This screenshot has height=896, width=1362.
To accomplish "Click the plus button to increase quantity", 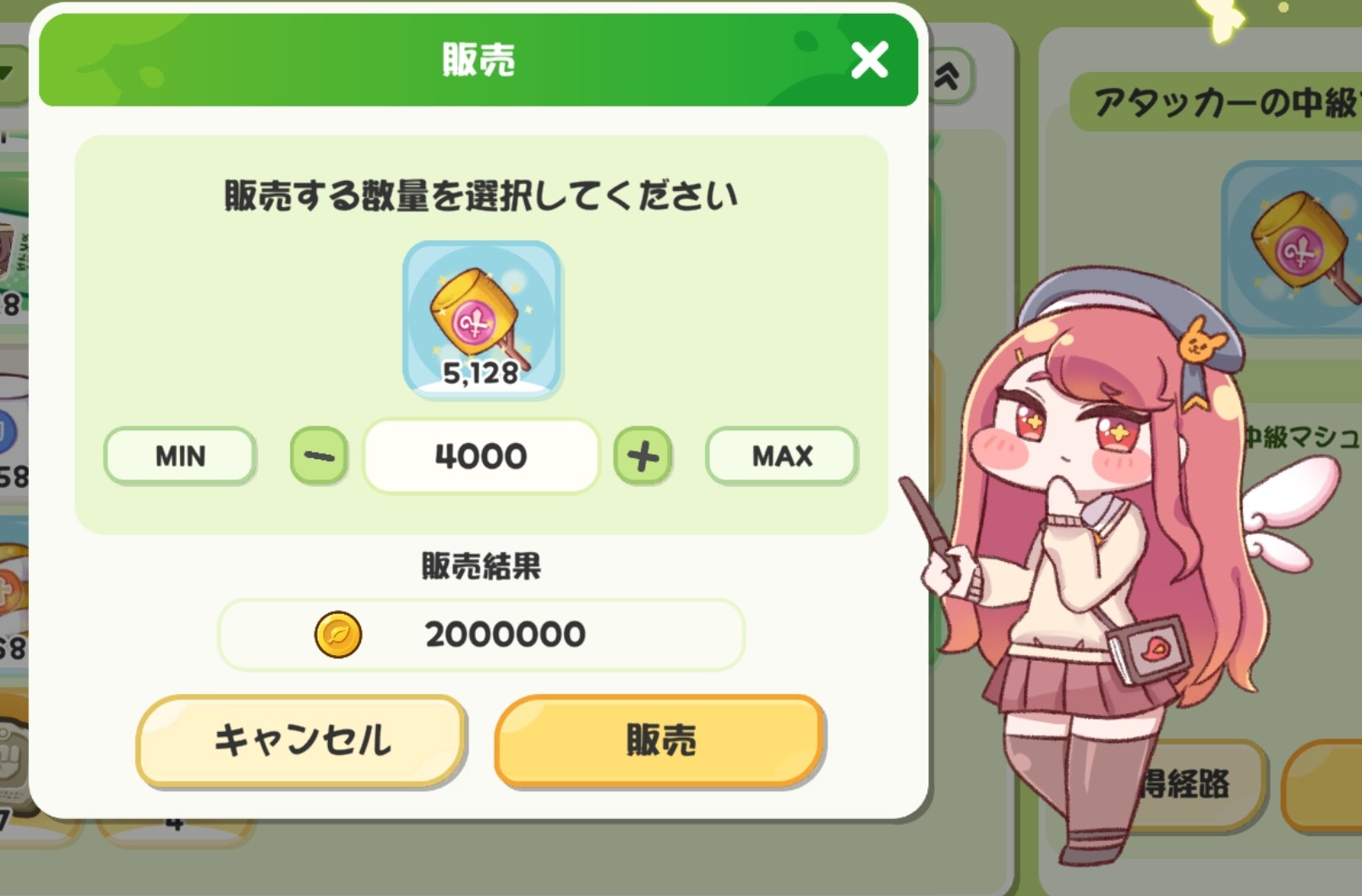I will click(643, 456).
